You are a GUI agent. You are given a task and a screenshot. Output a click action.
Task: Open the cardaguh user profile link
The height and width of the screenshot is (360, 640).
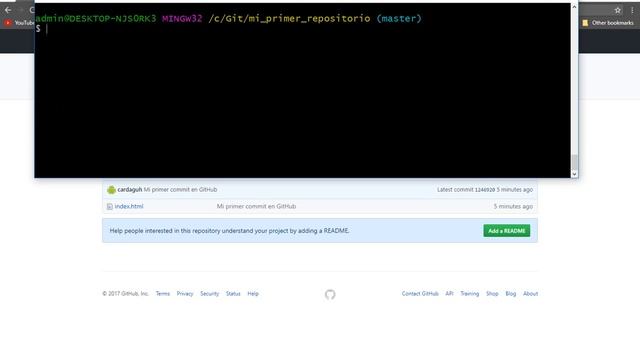coord(129,189)
